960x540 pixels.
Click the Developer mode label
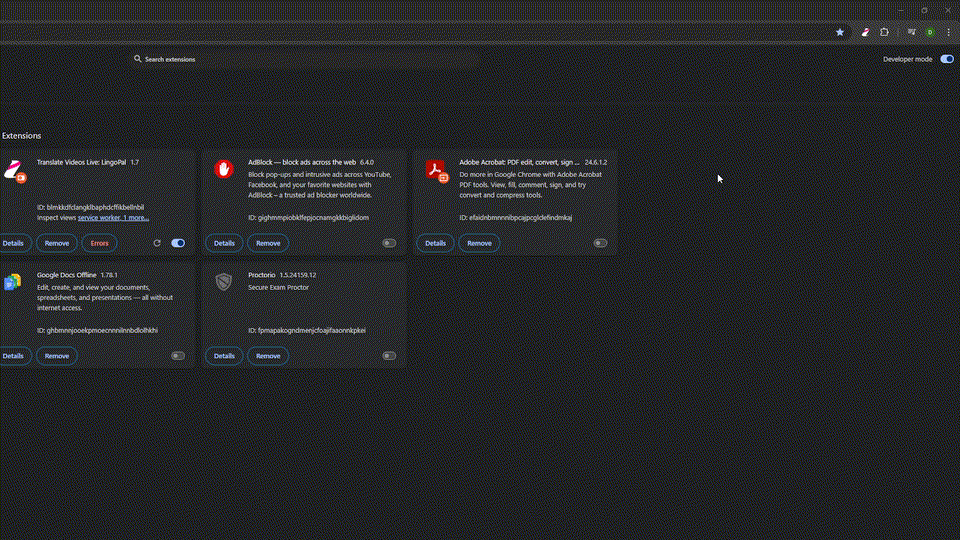click(907, 59)
